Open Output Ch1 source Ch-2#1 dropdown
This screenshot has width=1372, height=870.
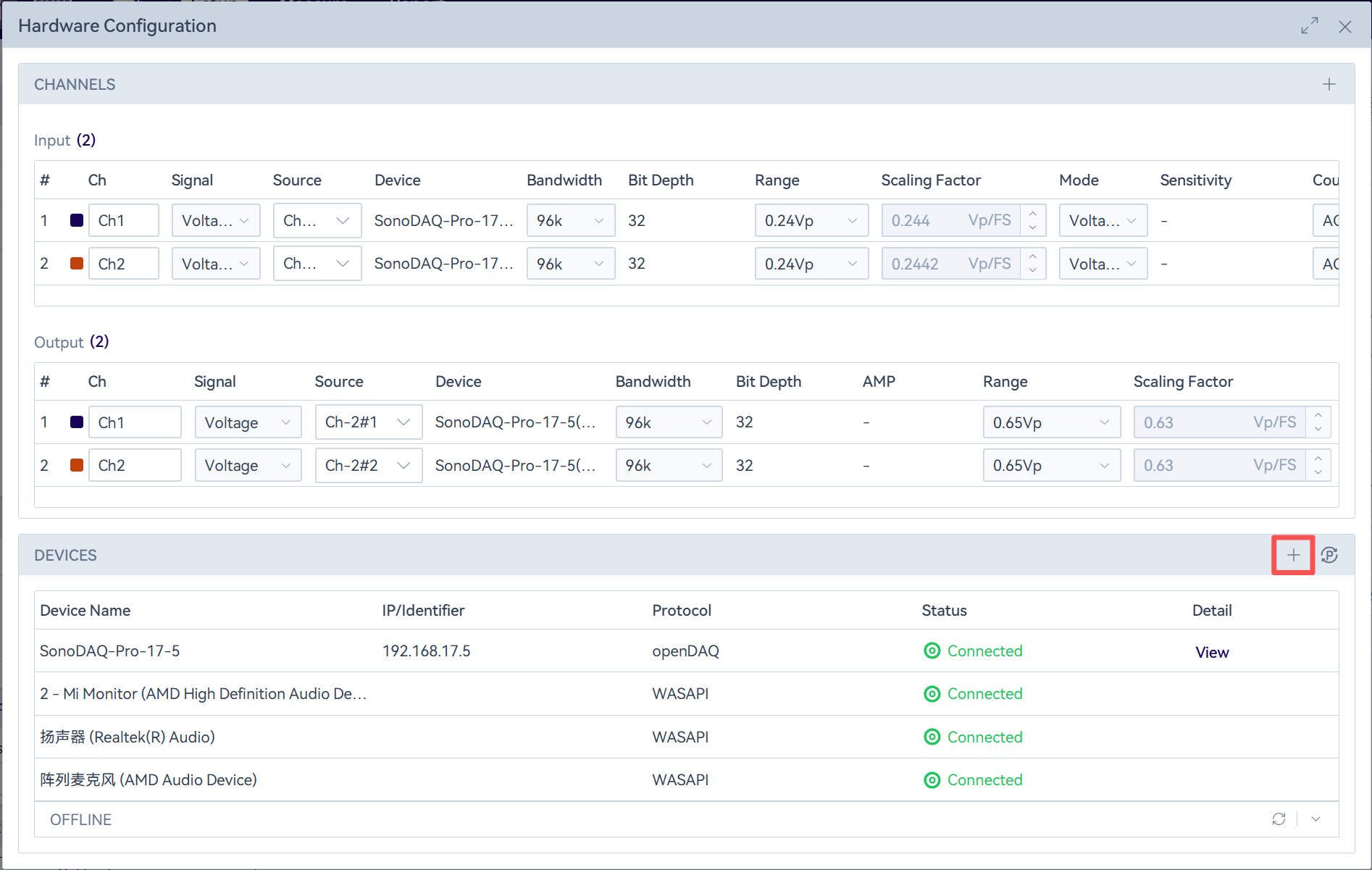[368, 422]
